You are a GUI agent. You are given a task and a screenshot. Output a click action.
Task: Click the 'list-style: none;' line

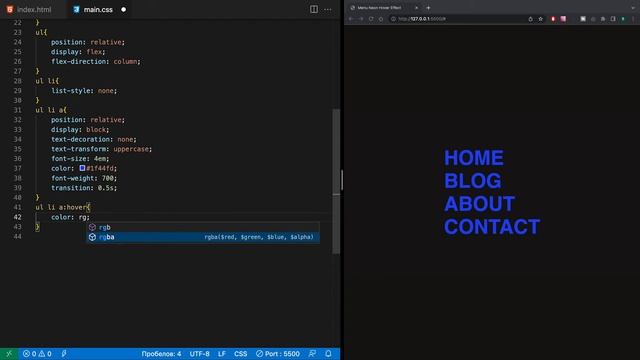[84, 91]
